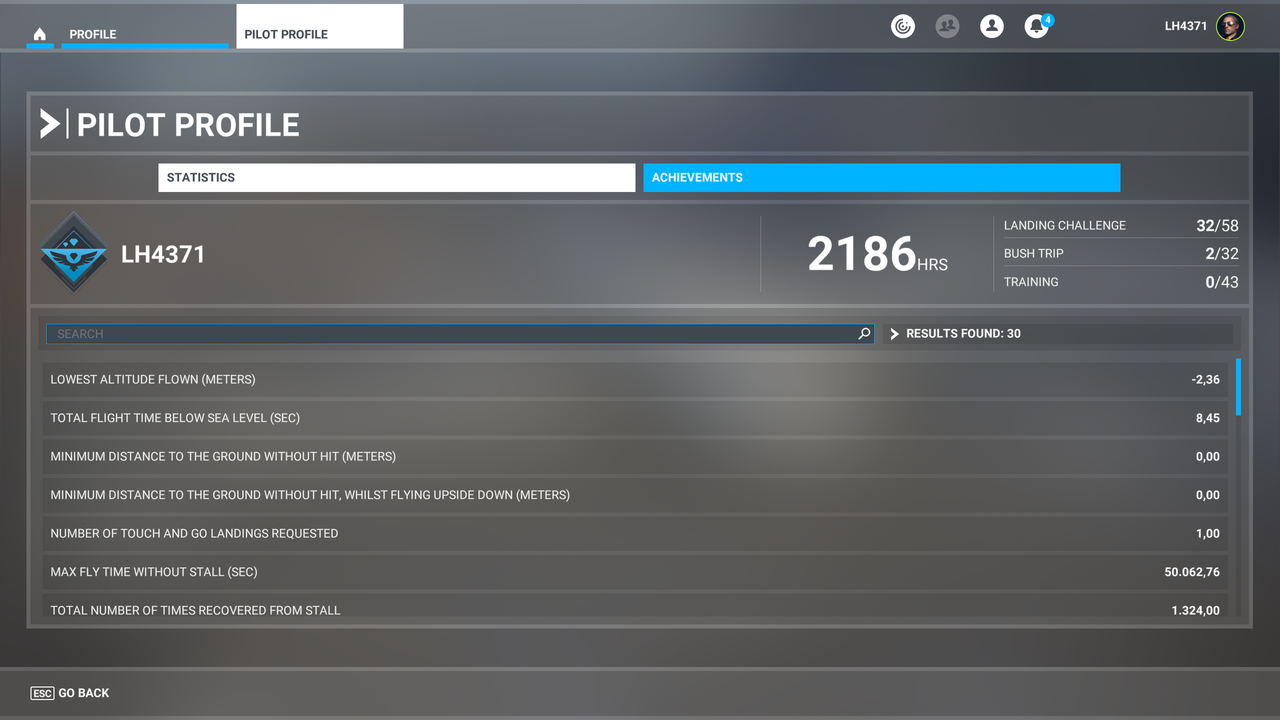Click the Training 0/43 entry
Viewport: 1280px width, 720px height.
pos(1121,282)
